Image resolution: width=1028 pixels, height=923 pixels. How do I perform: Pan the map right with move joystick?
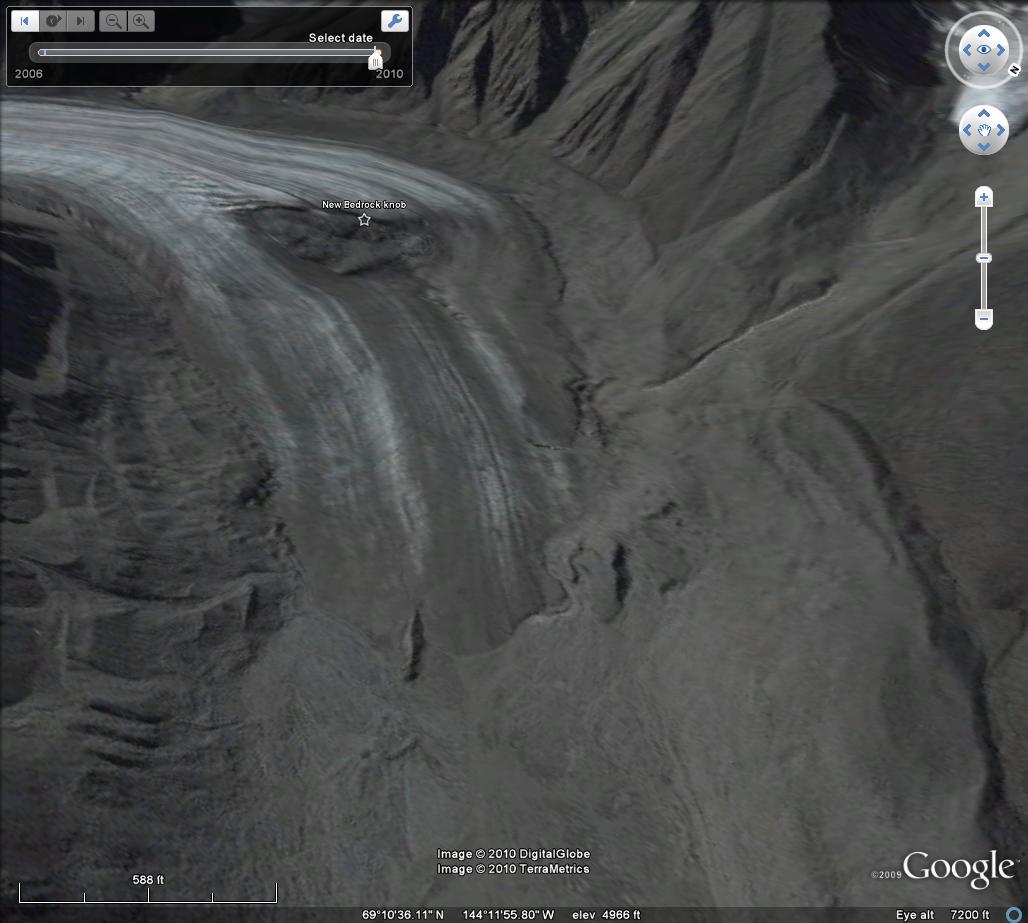(1001, 130)
